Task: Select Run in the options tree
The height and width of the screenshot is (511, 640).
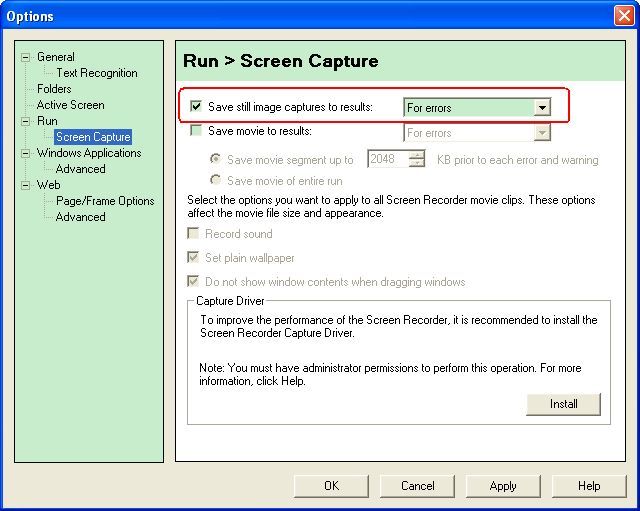Action: pyautogui.click(x=47, y=121)
